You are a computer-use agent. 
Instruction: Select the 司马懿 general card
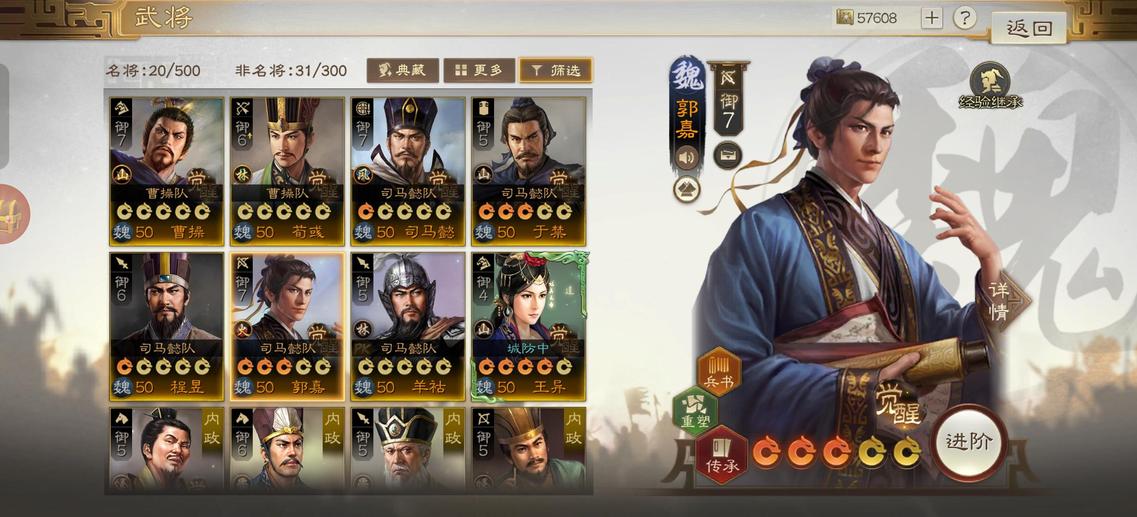pos(408,171)
